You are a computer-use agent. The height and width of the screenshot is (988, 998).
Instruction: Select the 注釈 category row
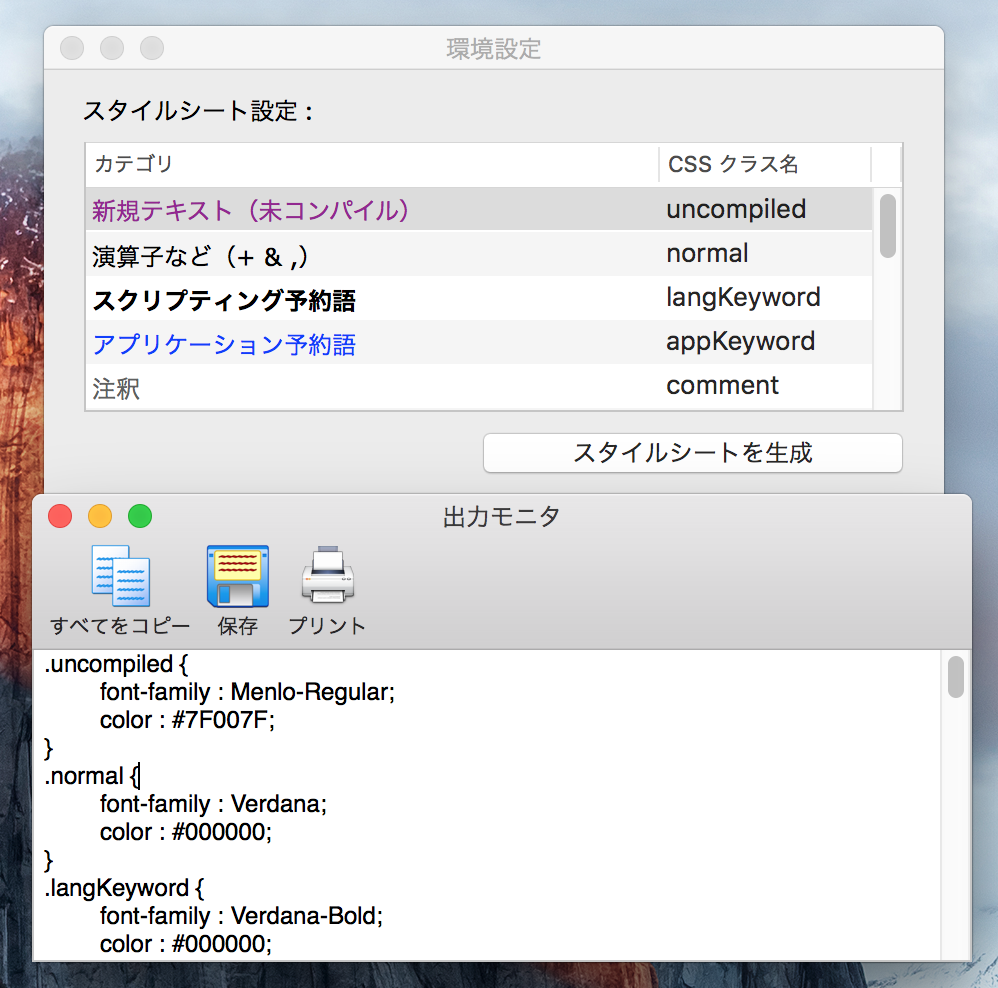pyautogui.click(x=479, y=386)
